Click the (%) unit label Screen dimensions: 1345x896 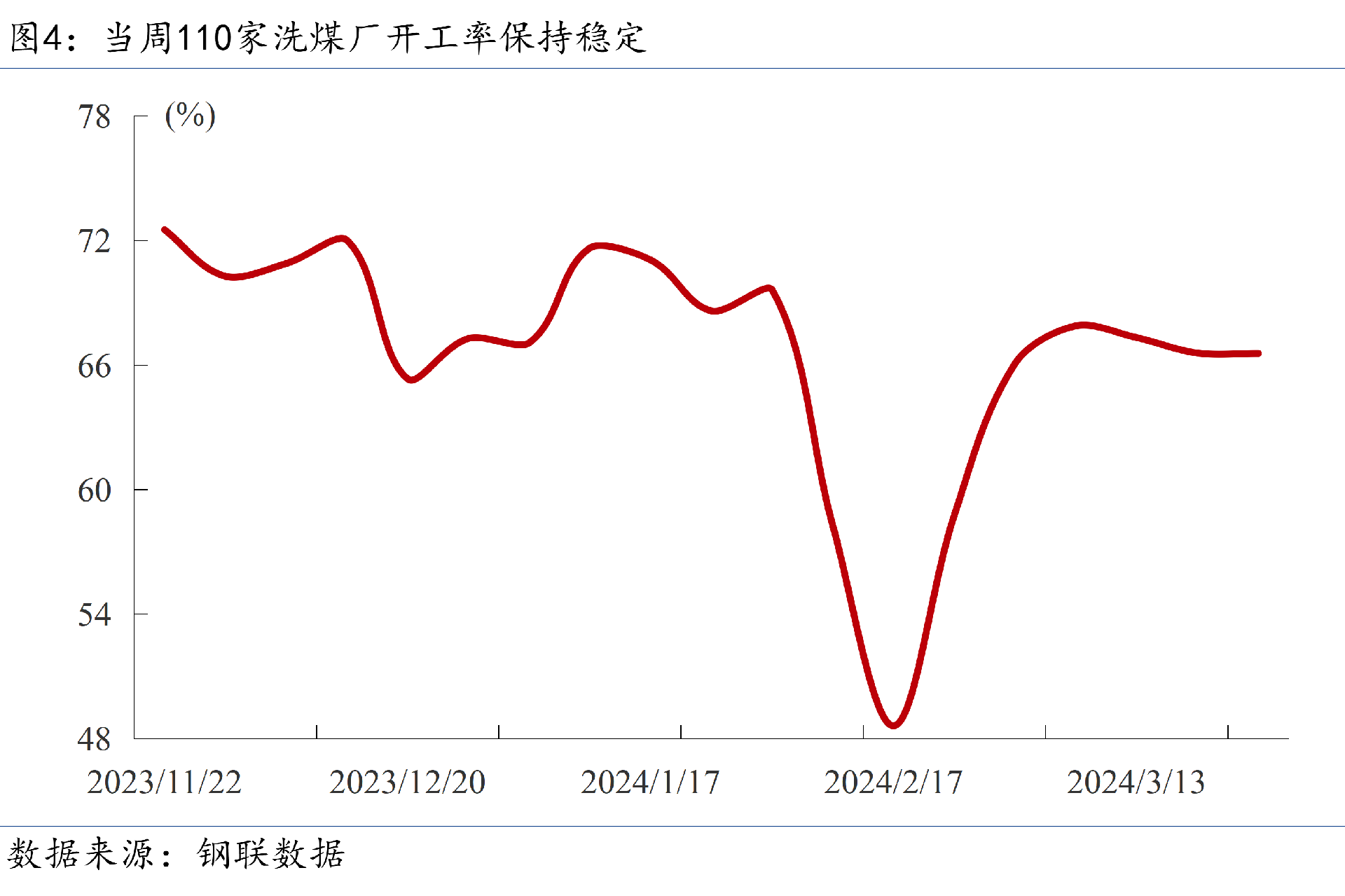[190, 116]
